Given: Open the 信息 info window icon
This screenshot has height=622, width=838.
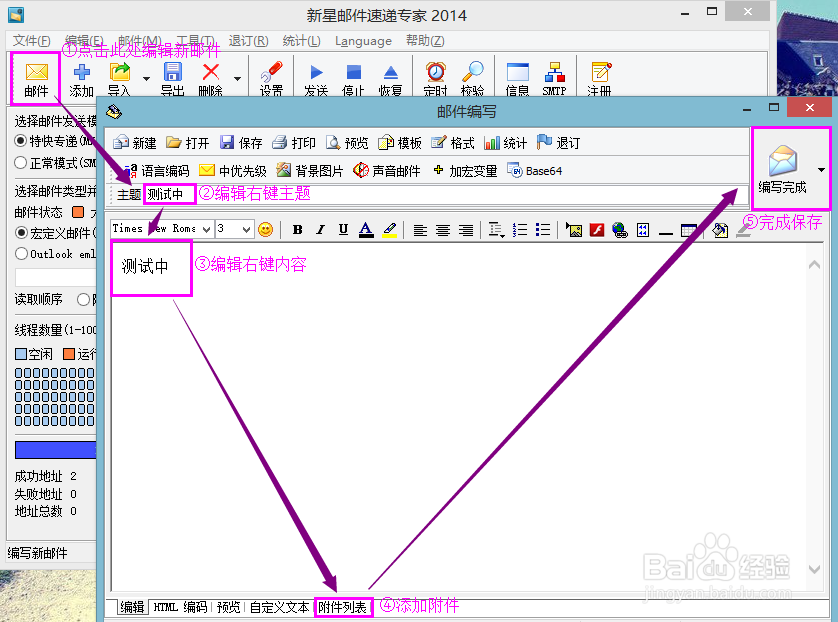Looking at the screenshot, I should click(517, 79).
